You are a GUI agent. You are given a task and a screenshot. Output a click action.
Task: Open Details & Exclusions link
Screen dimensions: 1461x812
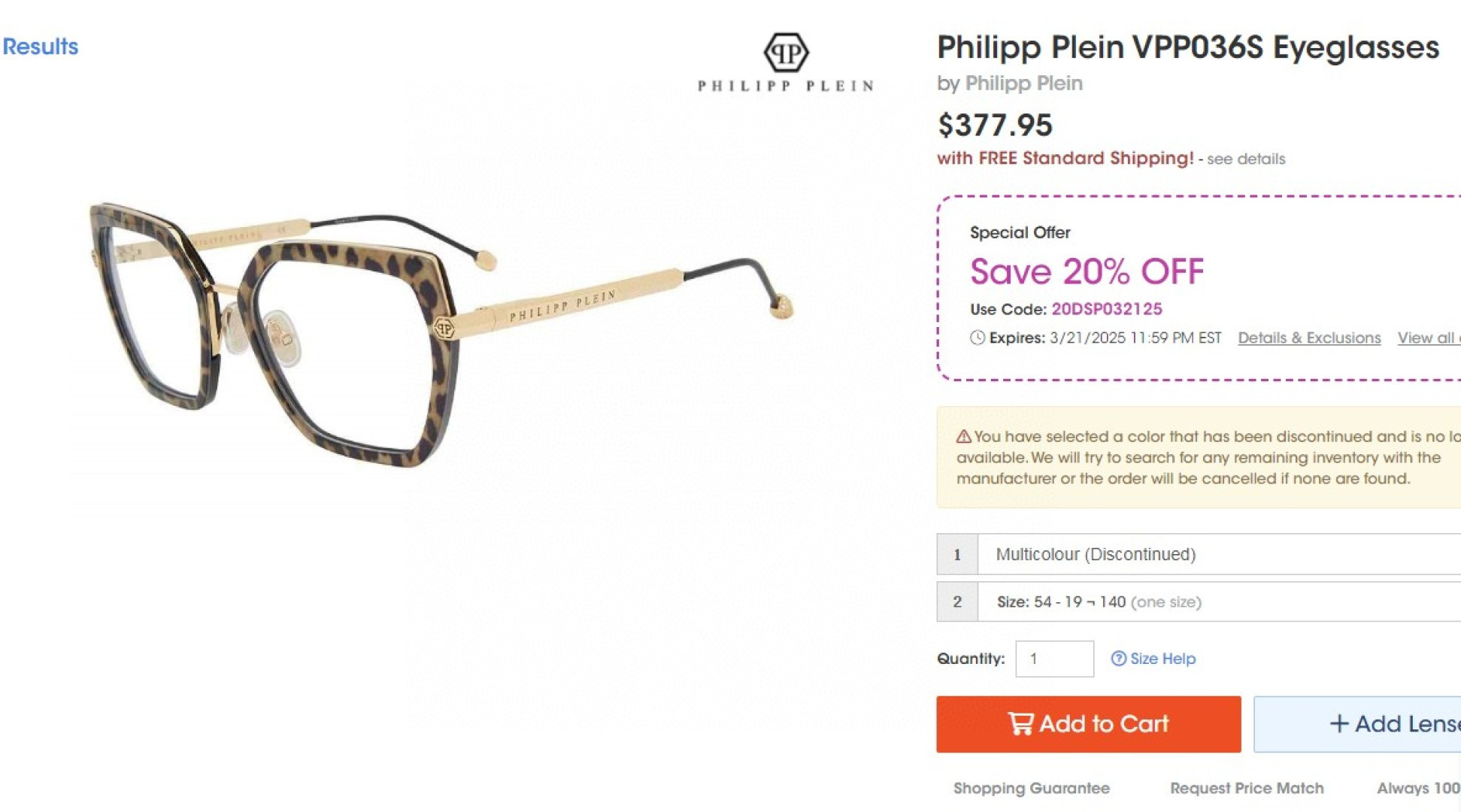click(1309, 338)
